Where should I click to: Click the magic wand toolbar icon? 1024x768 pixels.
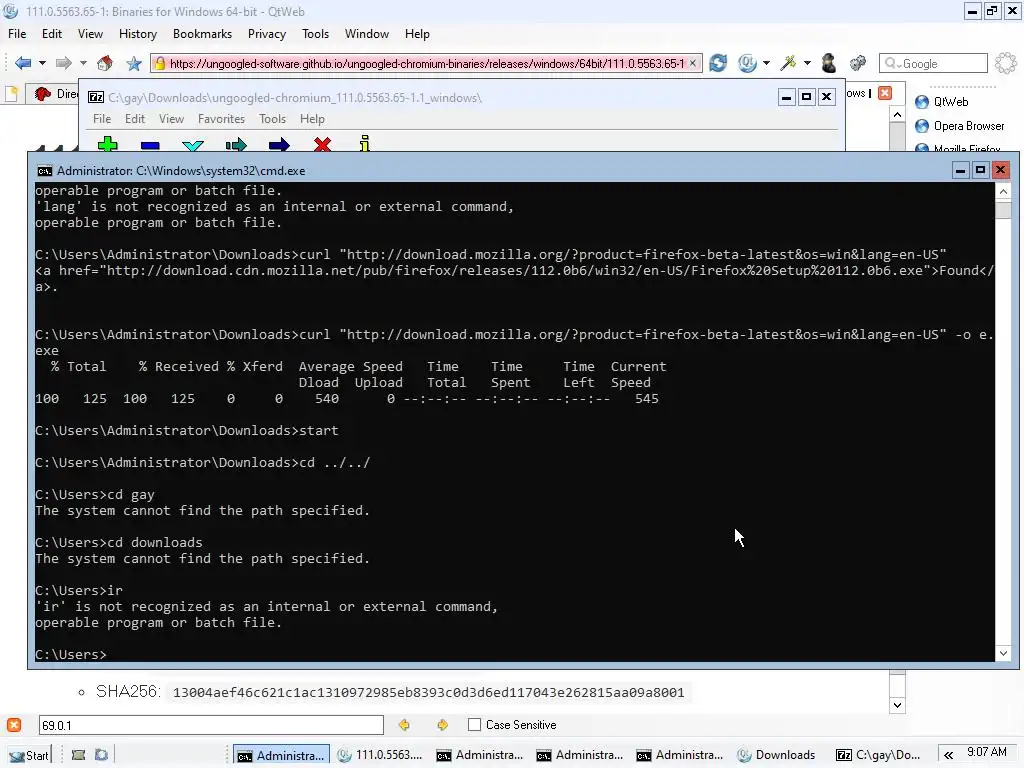coord(788,63)
